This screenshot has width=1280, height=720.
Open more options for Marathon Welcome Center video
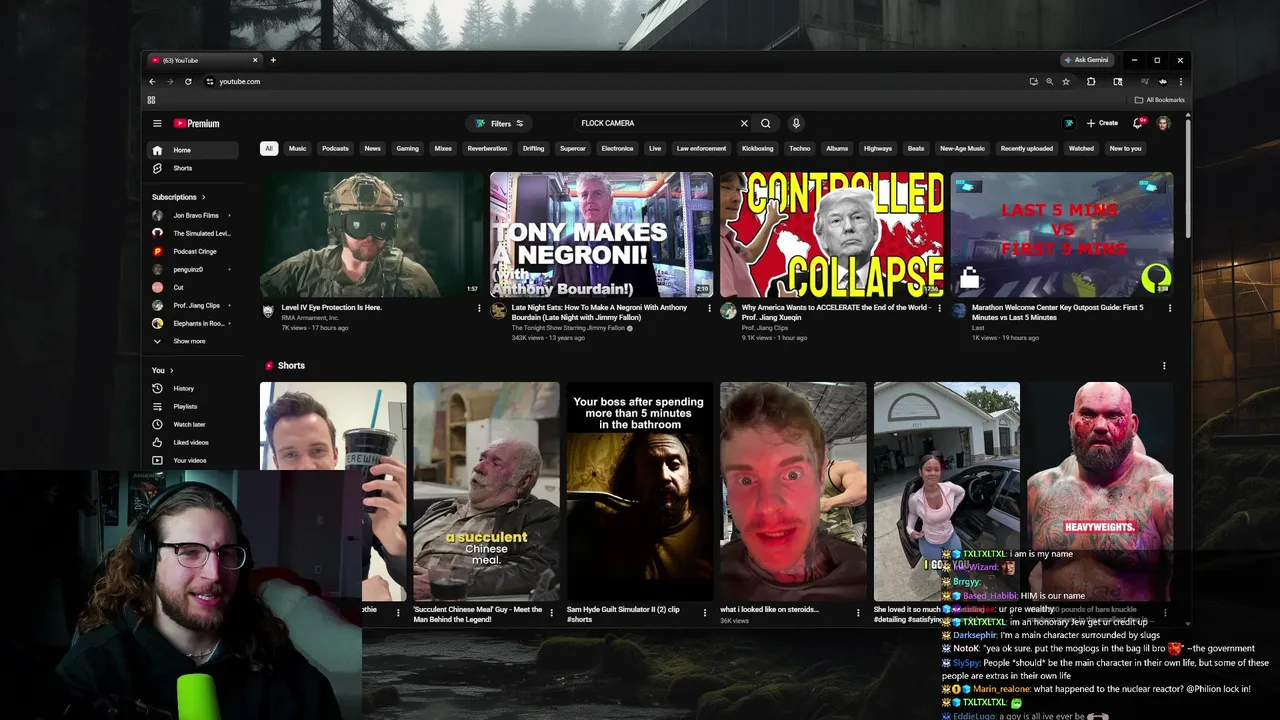pos(1169,308)
